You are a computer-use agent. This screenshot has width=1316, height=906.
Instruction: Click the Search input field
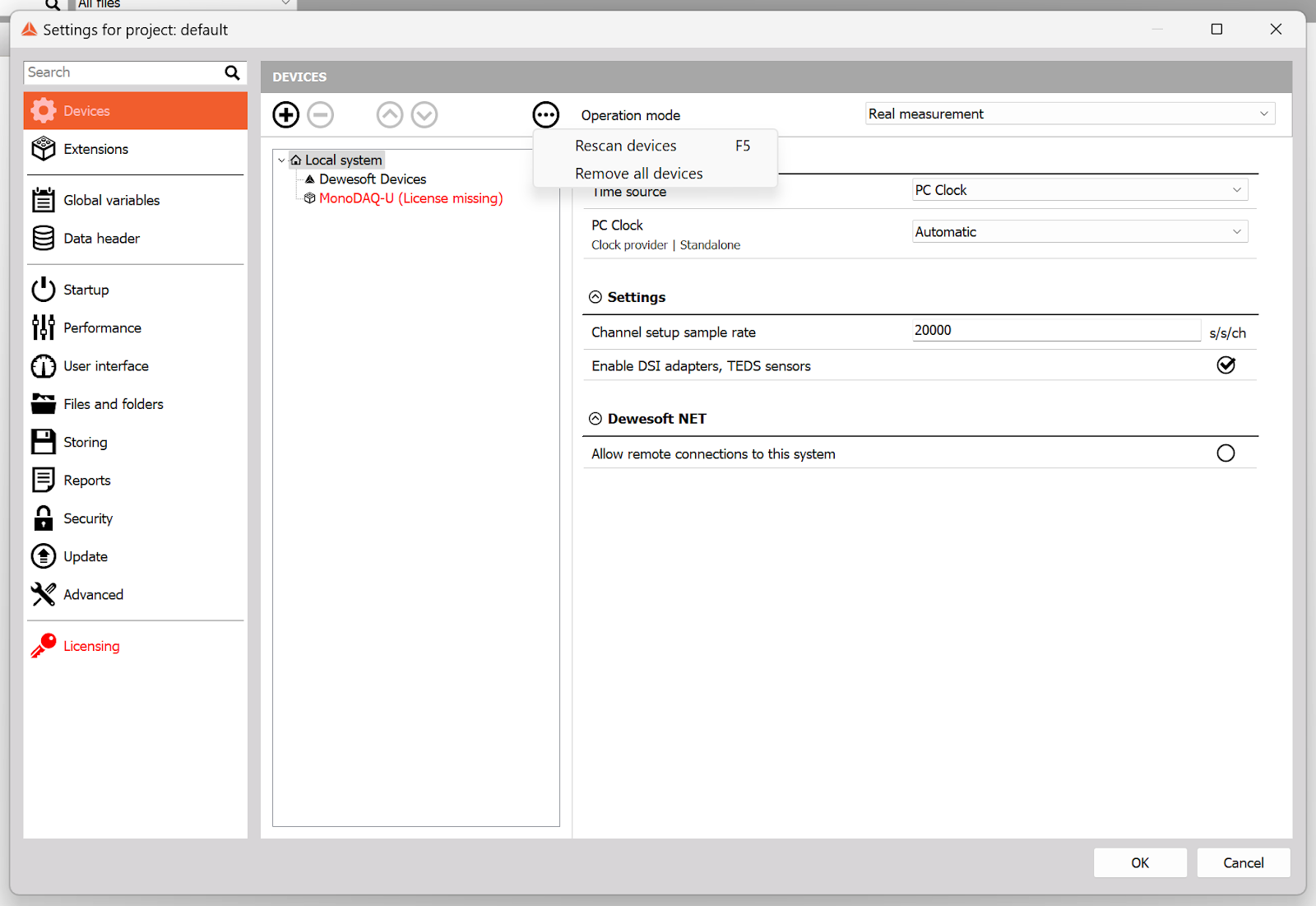click(x=123, y=72)
